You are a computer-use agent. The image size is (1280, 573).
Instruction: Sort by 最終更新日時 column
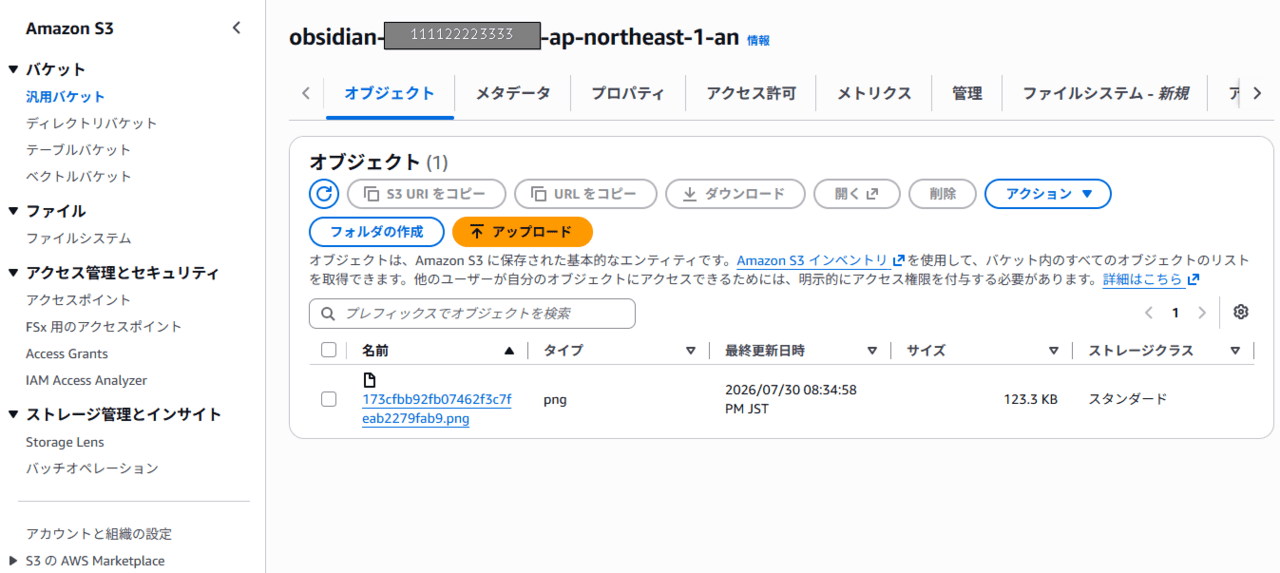(872, 351)
